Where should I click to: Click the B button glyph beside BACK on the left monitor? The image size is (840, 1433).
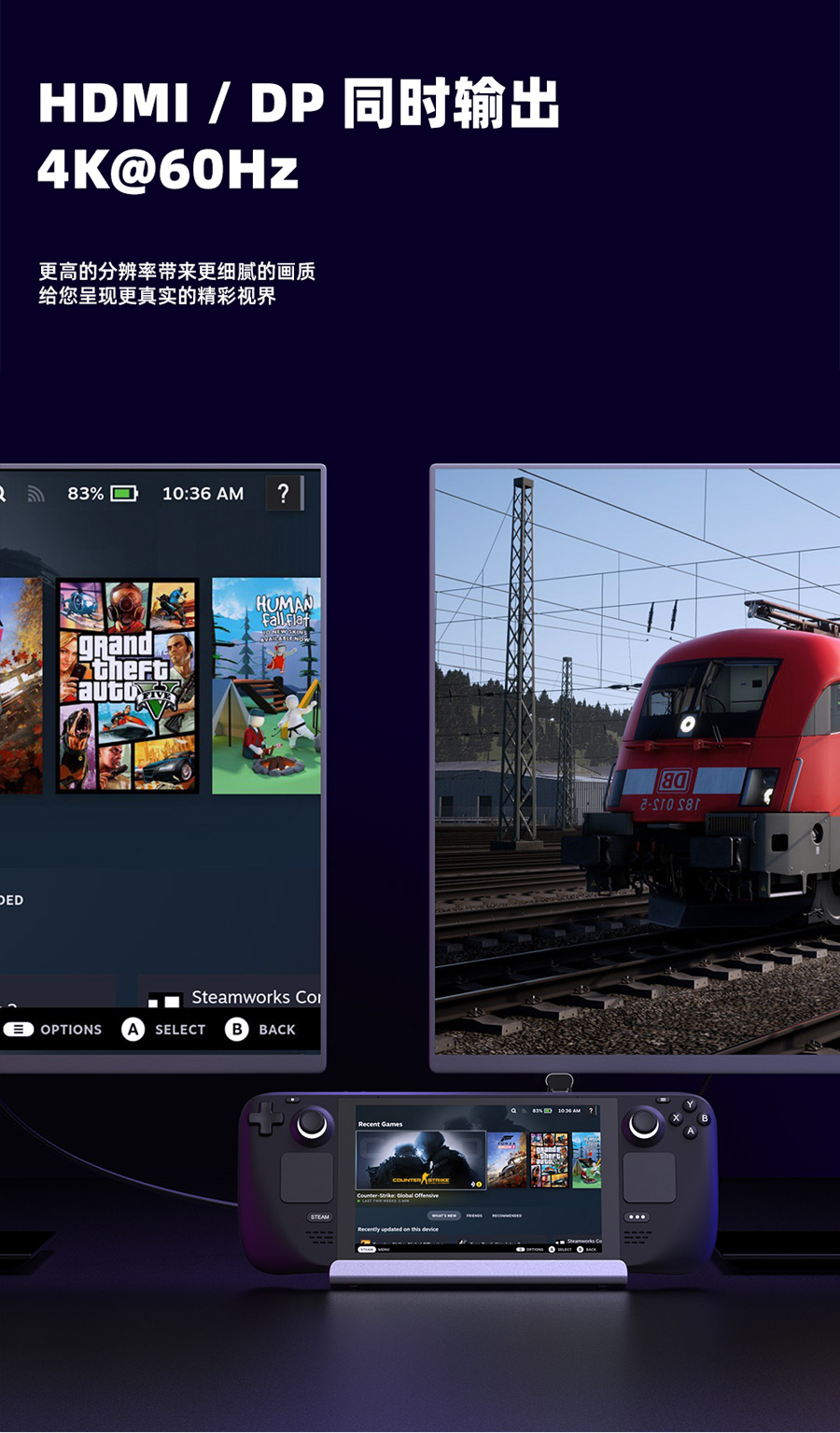pyautogui.click(x=237, y=1029)
